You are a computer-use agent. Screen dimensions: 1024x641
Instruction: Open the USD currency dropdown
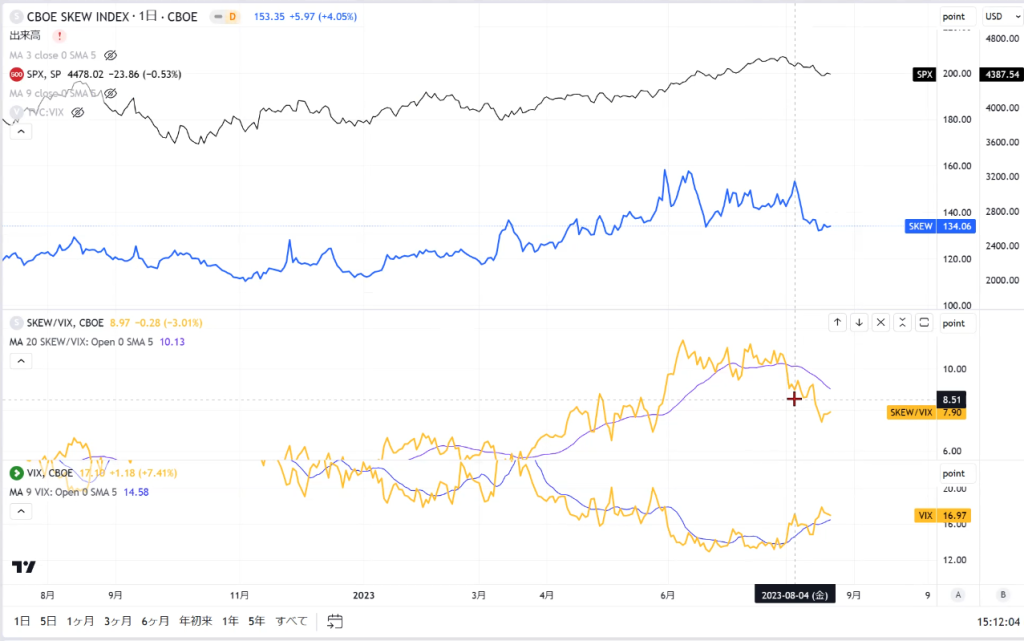click(1002, 16)
